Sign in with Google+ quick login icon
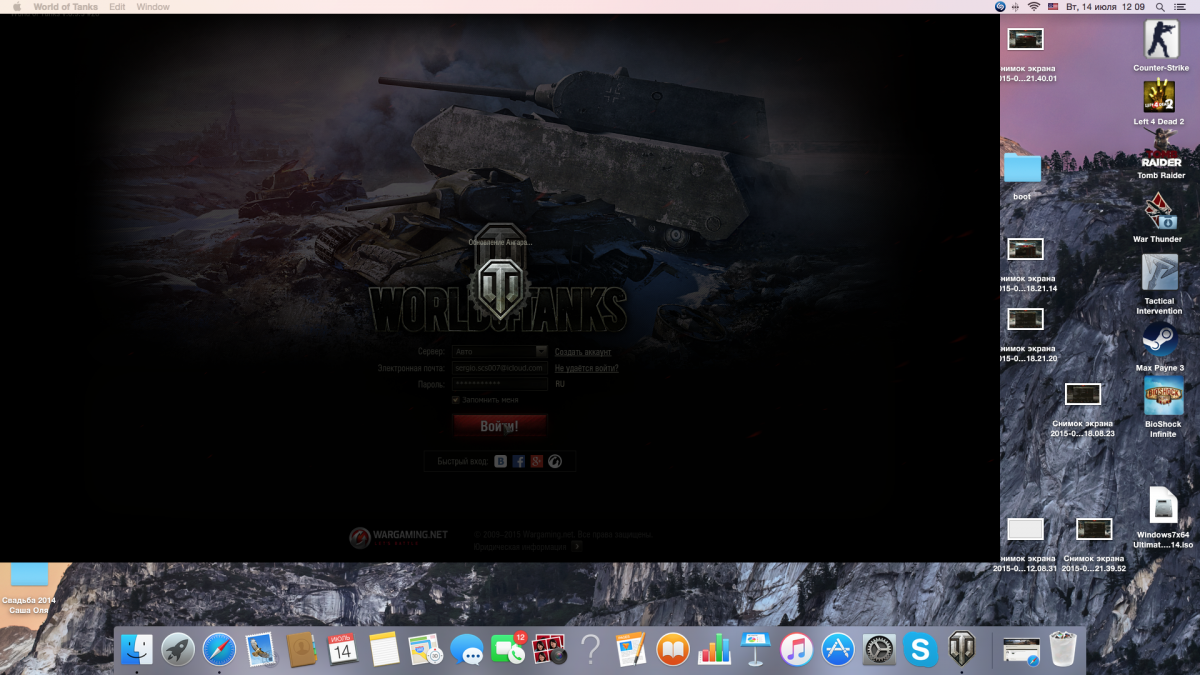The height and width of the screenshot is (675, 1200). click(x=536, y=461)
